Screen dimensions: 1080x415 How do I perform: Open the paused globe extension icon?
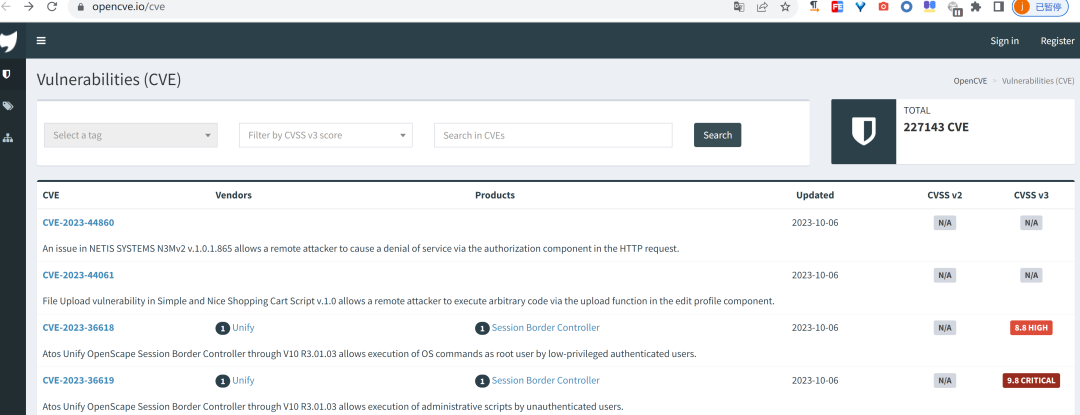[x=954, y=8]
